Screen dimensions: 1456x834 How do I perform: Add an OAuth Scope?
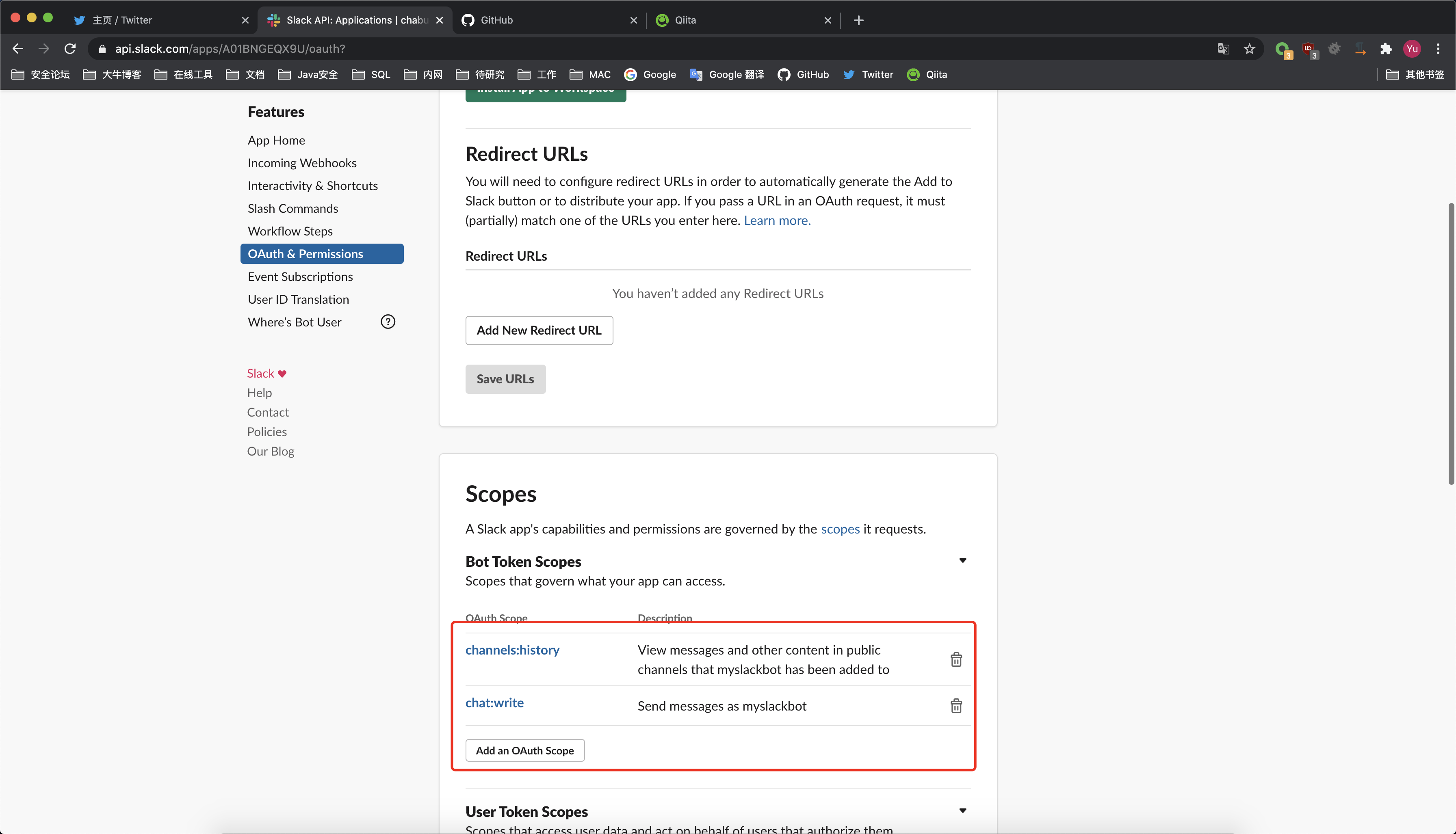[525, 750]
